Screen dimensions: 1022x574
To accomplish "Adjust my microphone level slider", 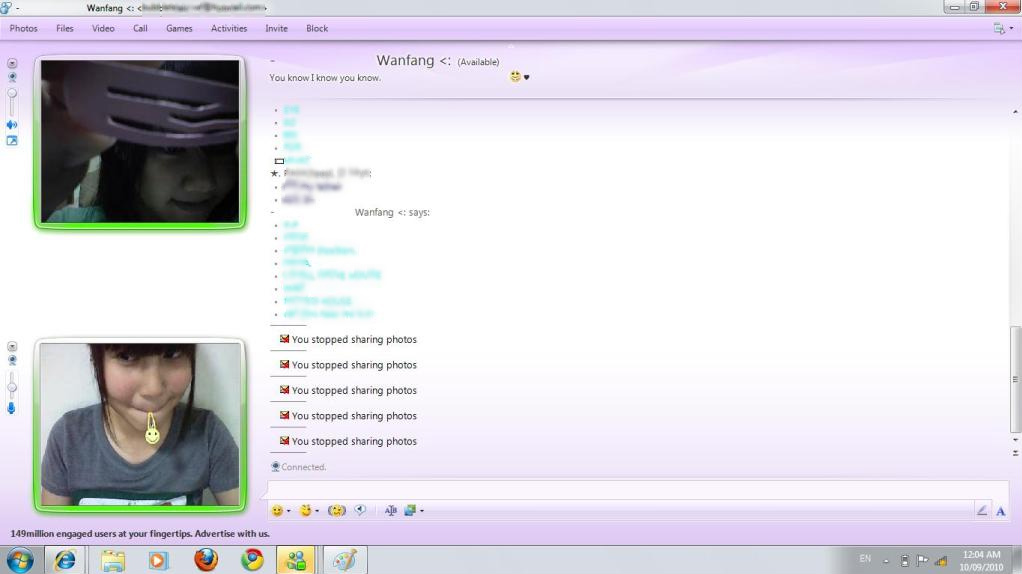I will [x=12, y=386].
